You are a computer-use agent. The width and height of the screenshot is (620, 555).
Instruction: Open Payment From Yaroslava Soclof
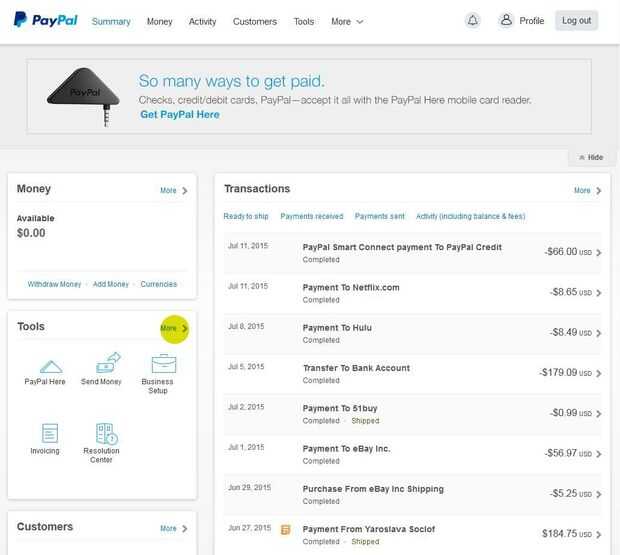tap(369, 530)
